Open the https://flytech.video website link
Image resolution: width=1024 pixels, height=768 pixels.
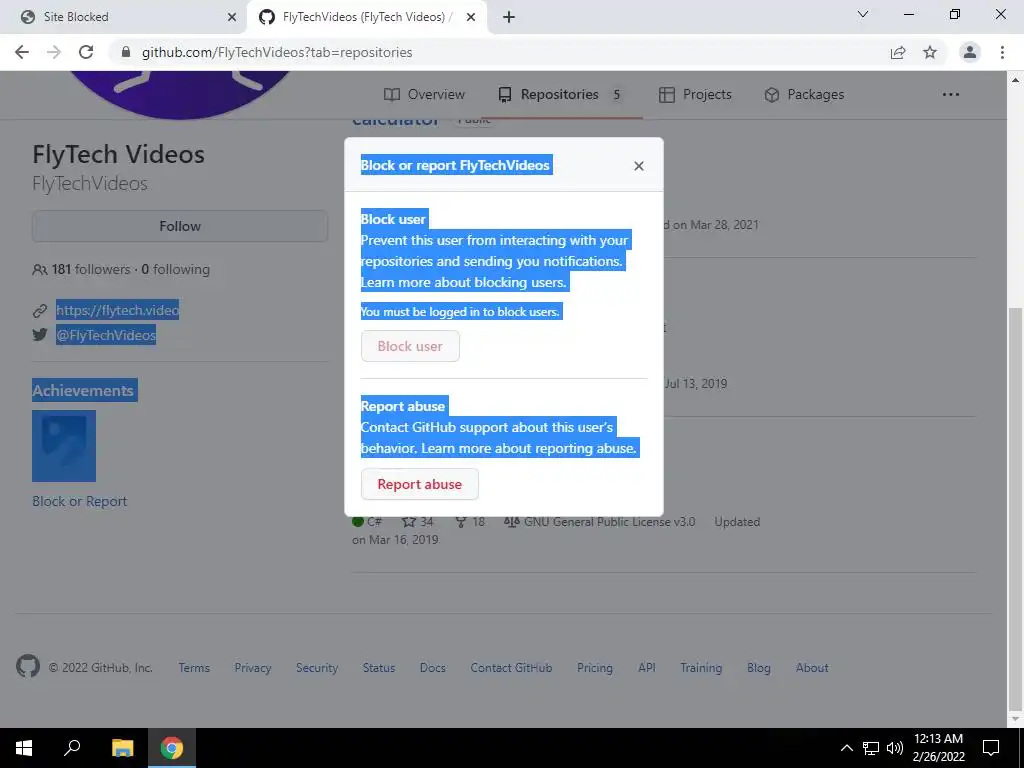(118, 310)
